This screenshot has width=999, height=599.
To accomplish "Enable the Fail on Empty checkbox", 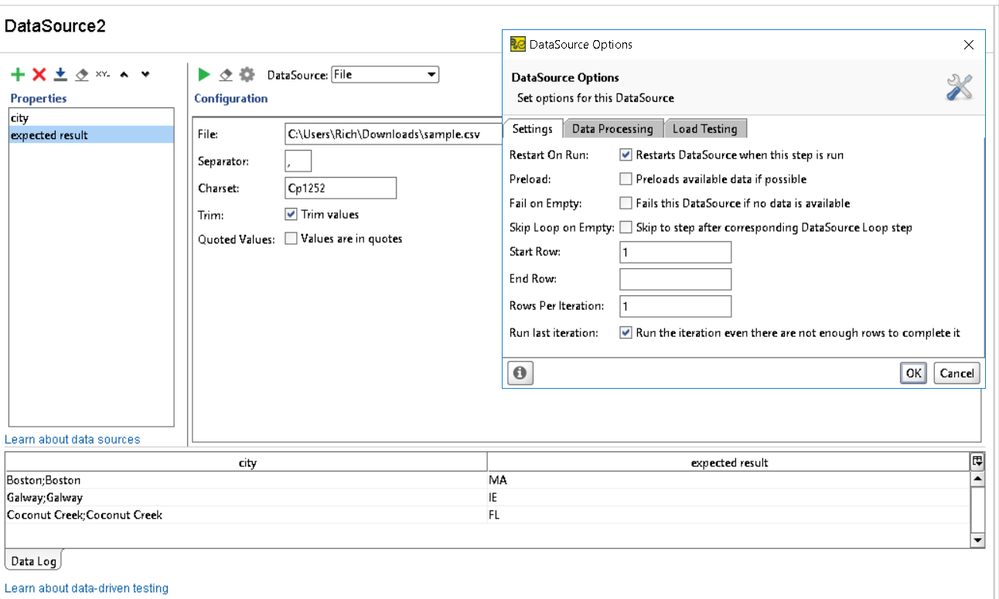I will tap(626, 203).
